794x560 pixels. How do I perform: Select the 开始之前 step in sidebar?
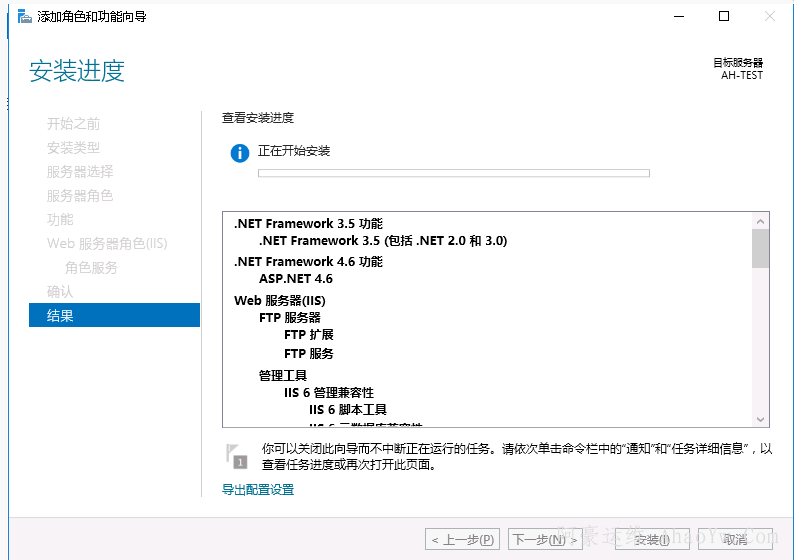point(74,124)
